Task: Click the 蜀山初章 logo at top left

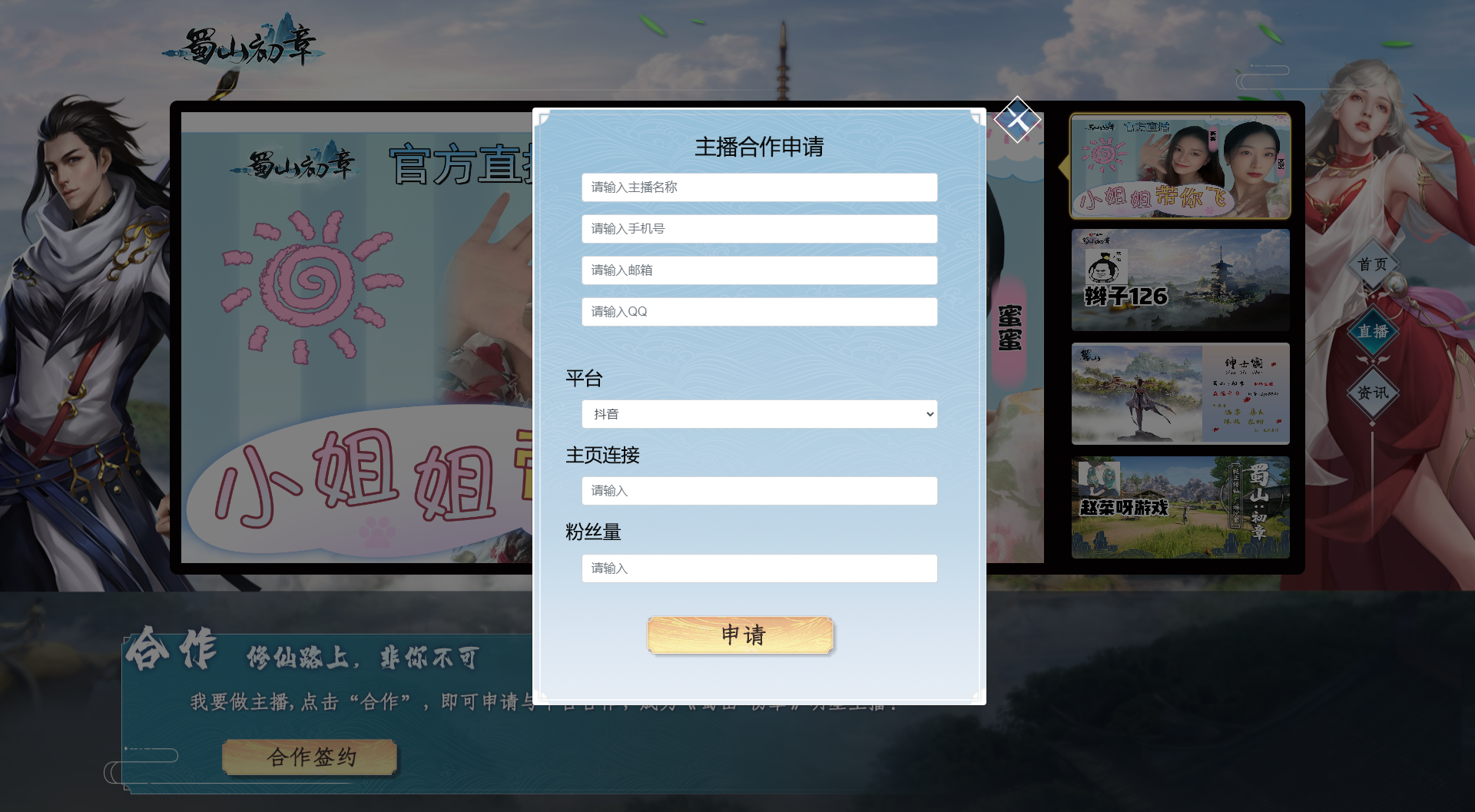Action: (244, 42)
